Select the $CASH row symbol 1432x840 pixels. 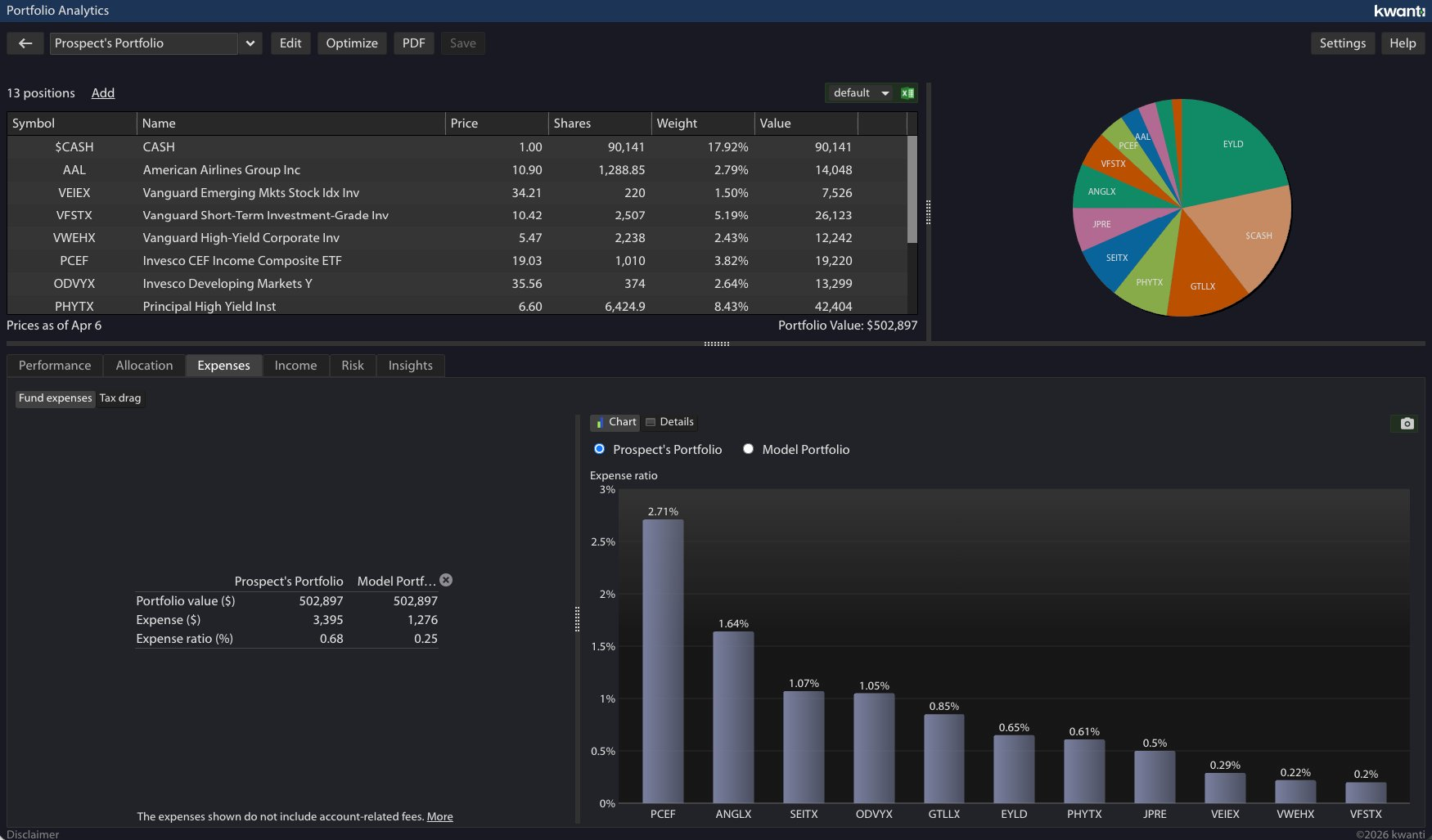[74, 147]
